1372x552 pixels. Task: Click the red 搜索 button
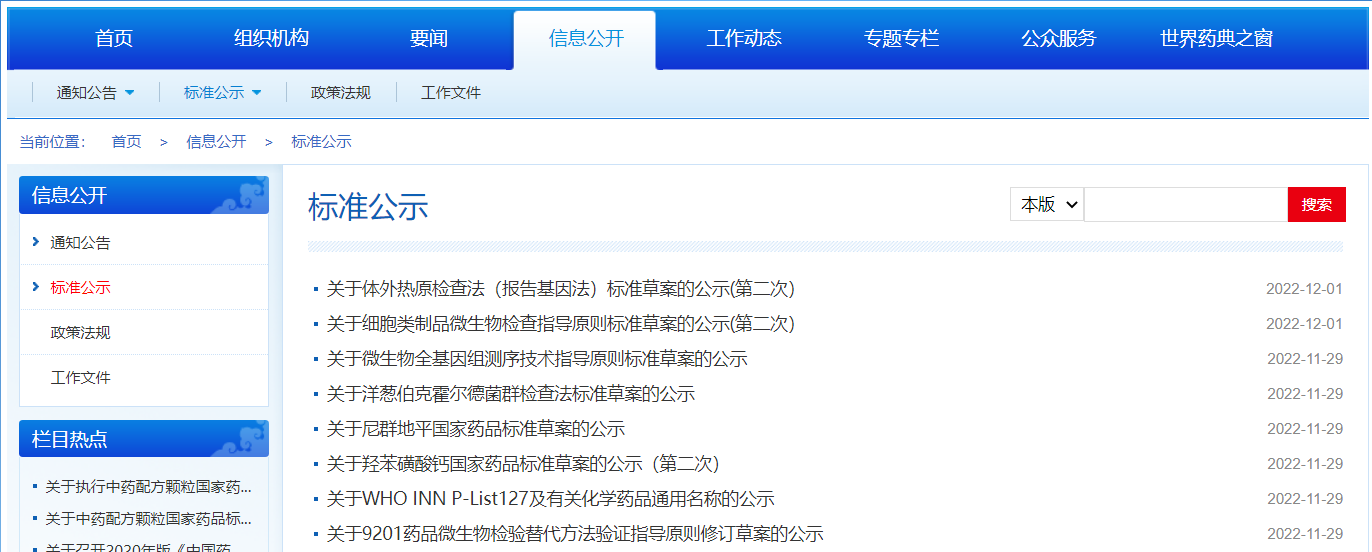click(1316, 204)
